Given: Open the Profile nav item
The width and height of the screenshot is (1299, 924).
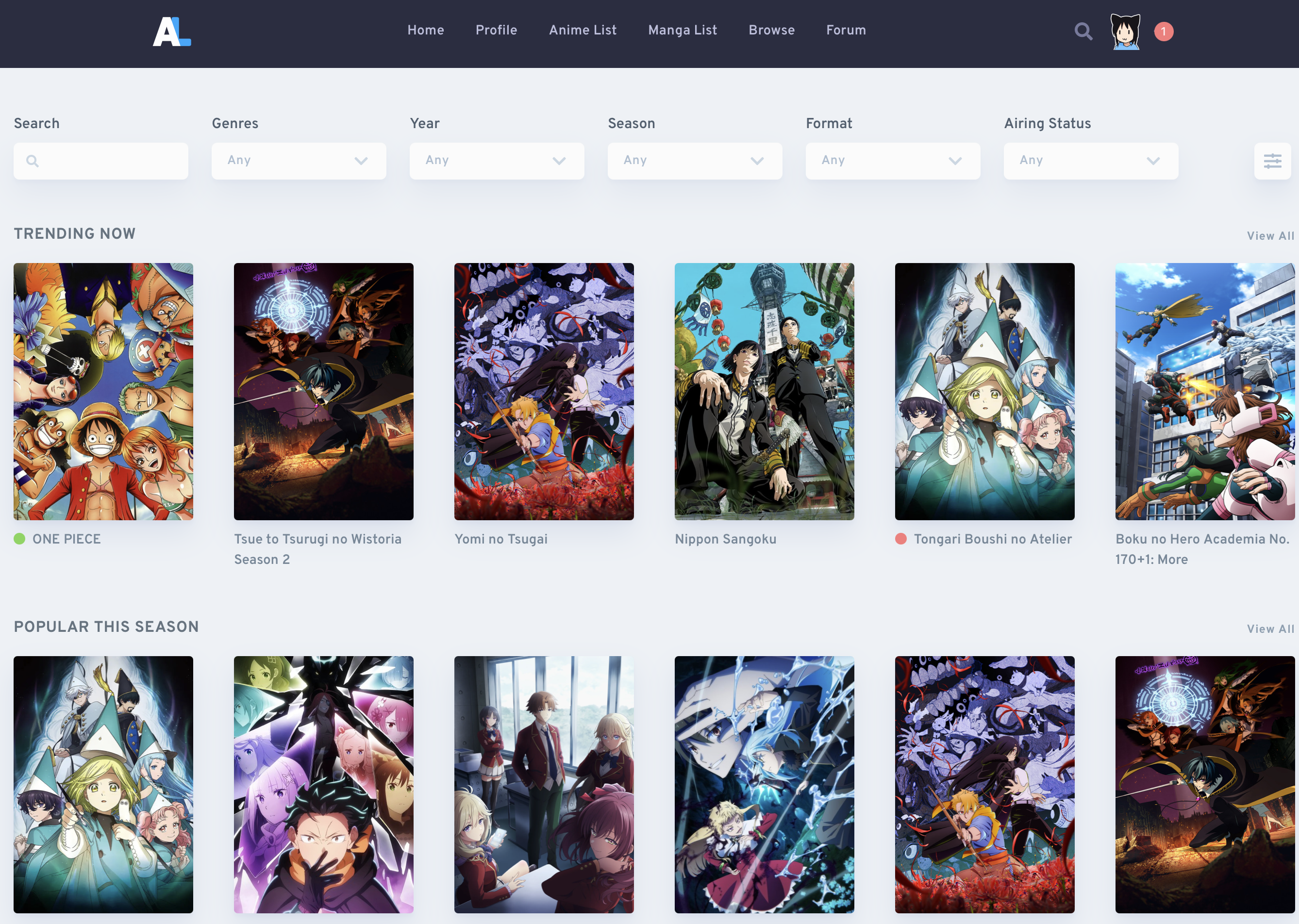Looking at the screenshot, I should click(496, 30).
